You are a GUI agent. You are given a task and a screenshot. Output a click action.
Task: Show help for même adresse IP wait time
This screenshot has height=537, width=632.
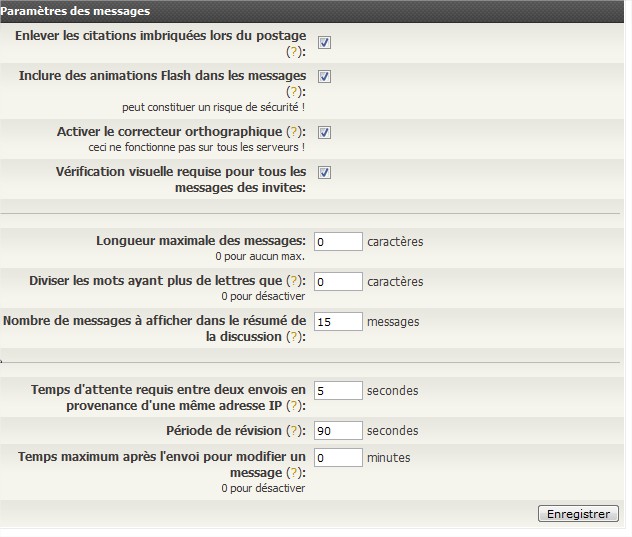coord(294,406)
